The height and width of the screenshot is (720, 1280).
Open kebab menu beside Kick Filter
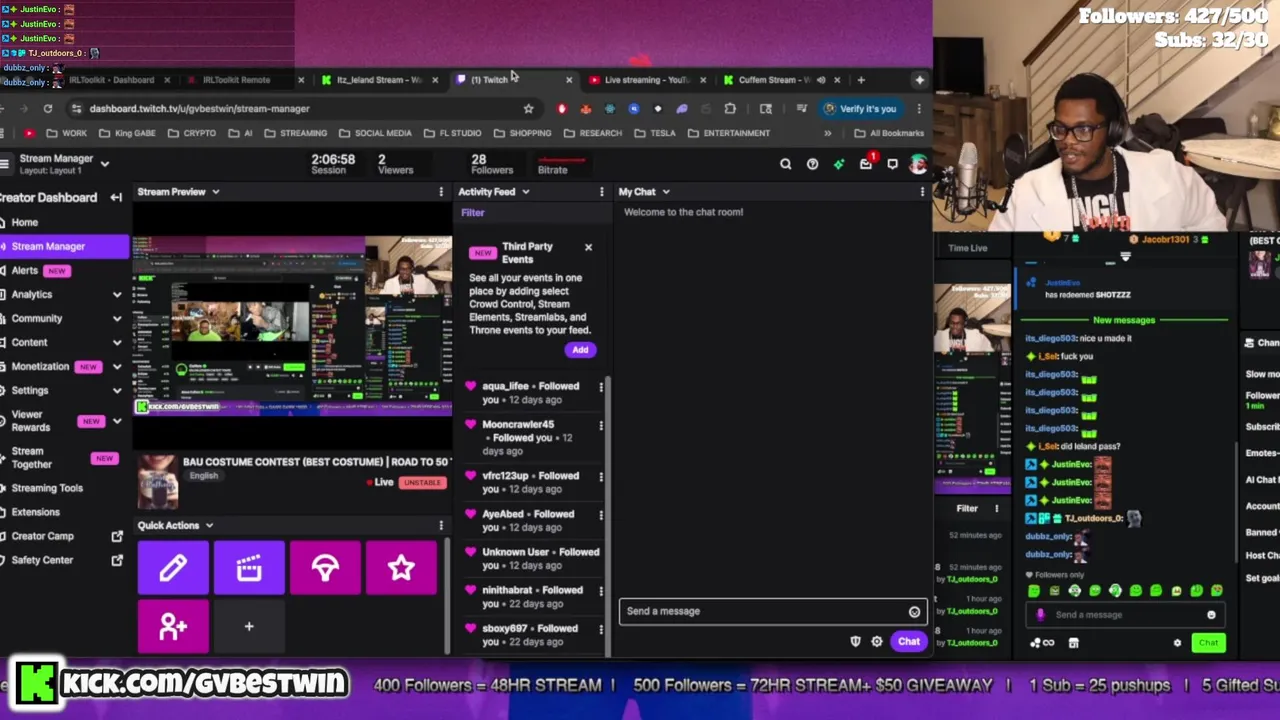[996, 509]
